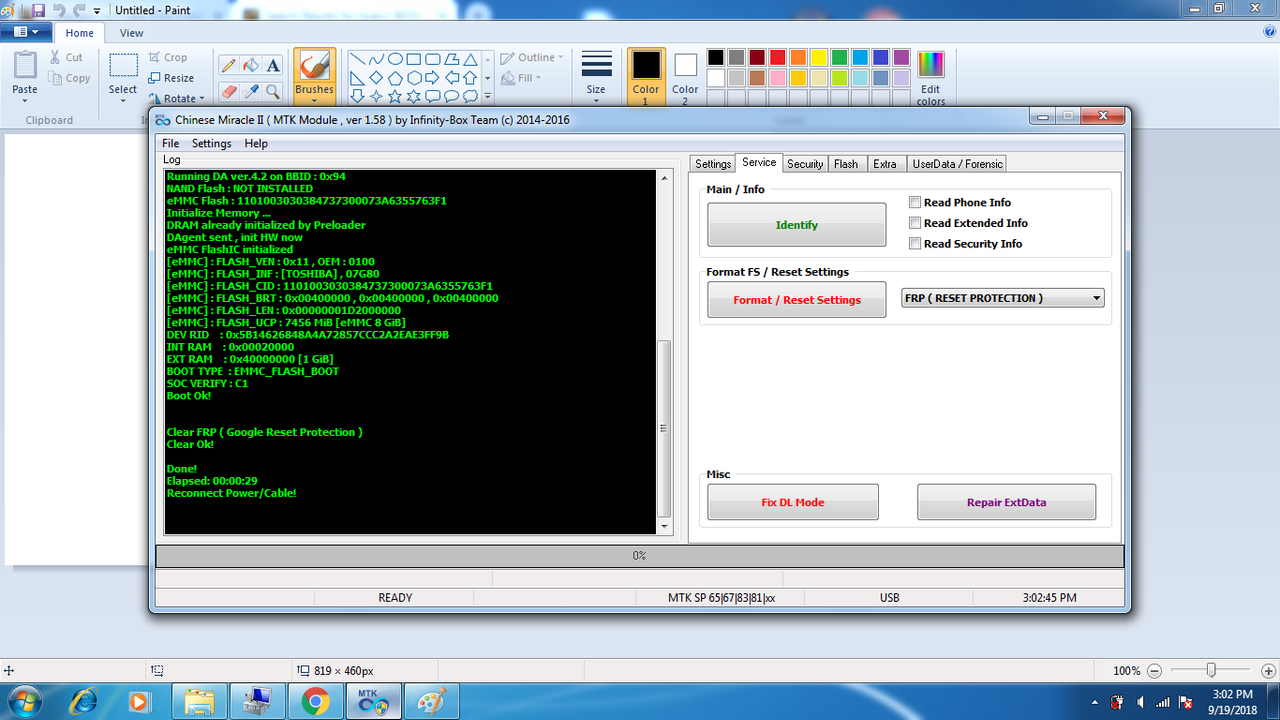
Task: Pick the yellow color in palette
Action: pyautogui.click(x=819, y=58)
